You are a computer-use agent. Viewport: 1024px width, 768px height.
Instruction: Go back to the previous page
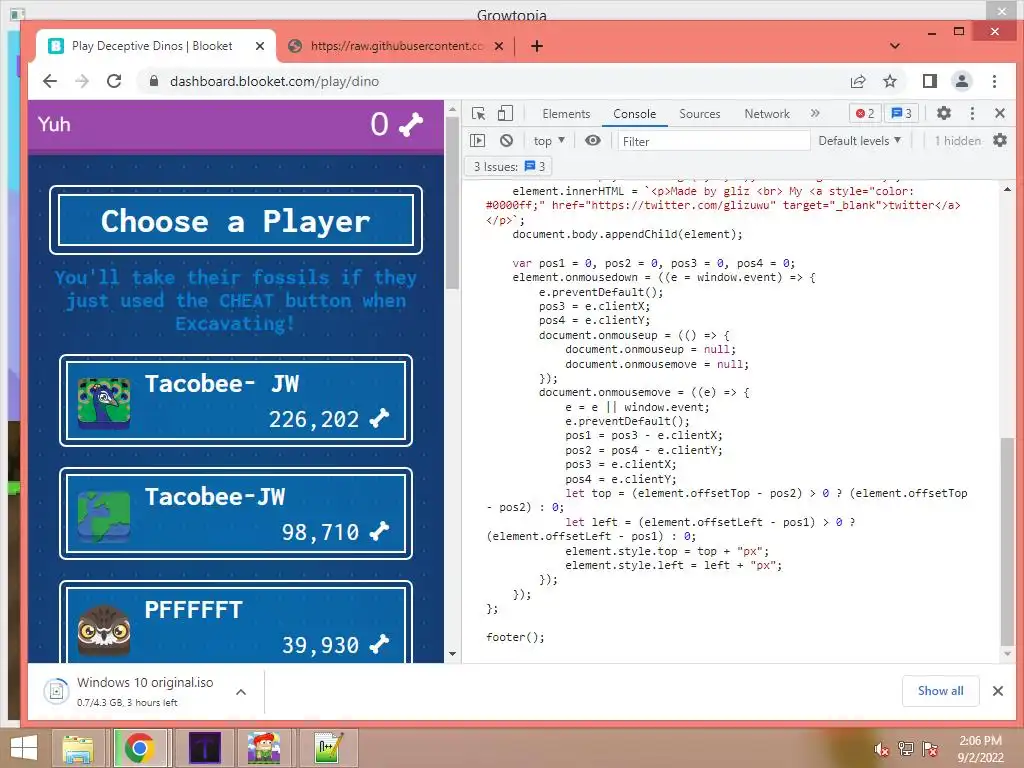click(50, 81)
